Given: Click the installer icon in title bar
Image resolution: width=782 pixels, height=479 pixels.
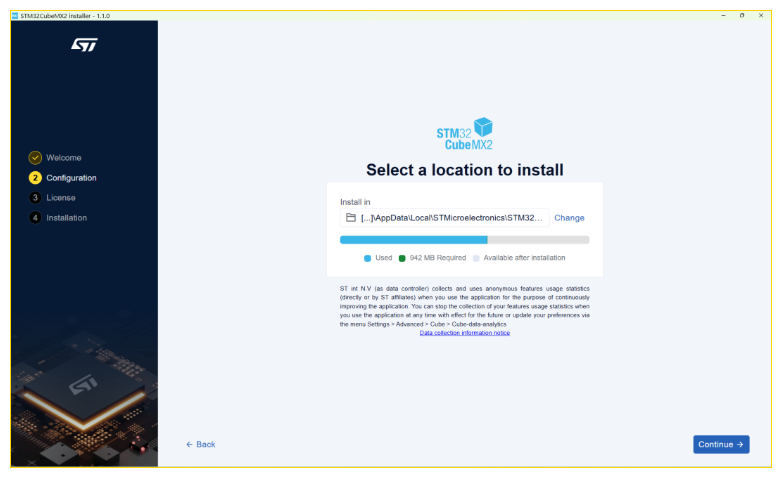Looking at the screenshot, I should click(x=15, y=15).
